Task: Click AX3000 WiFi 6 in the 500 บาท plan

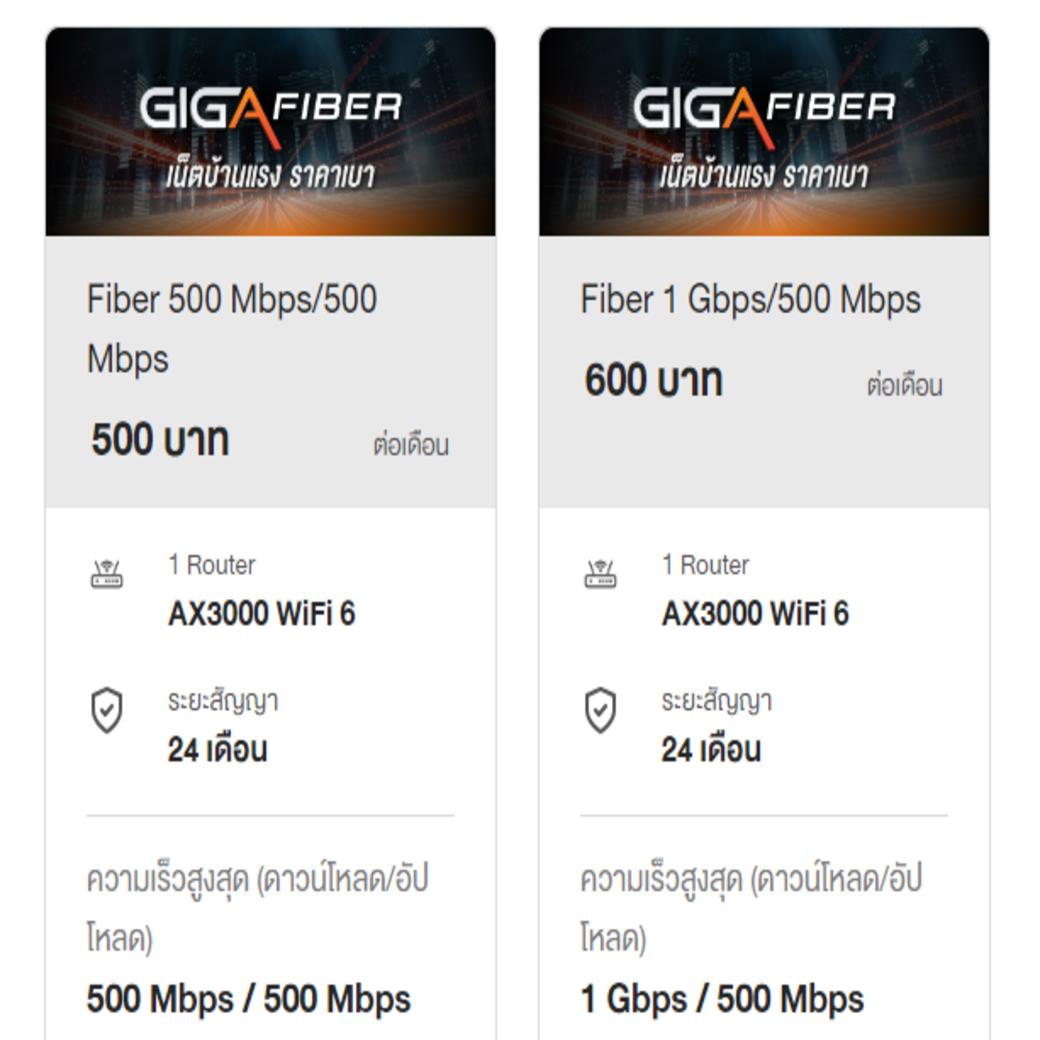Action: (x=261, y=613)
